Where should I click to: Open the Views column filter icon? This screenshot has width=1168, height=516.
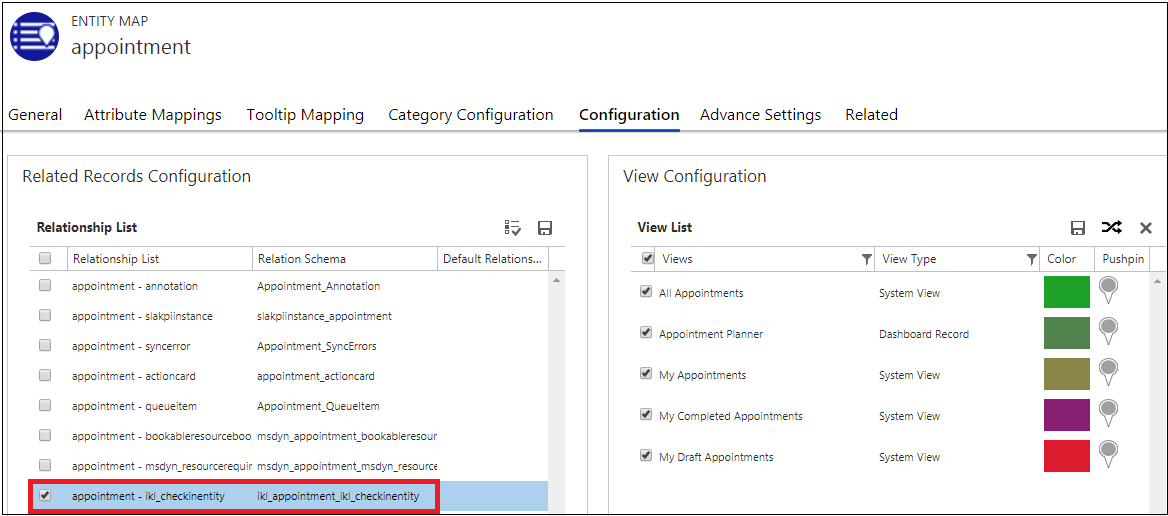coord(866,259)
